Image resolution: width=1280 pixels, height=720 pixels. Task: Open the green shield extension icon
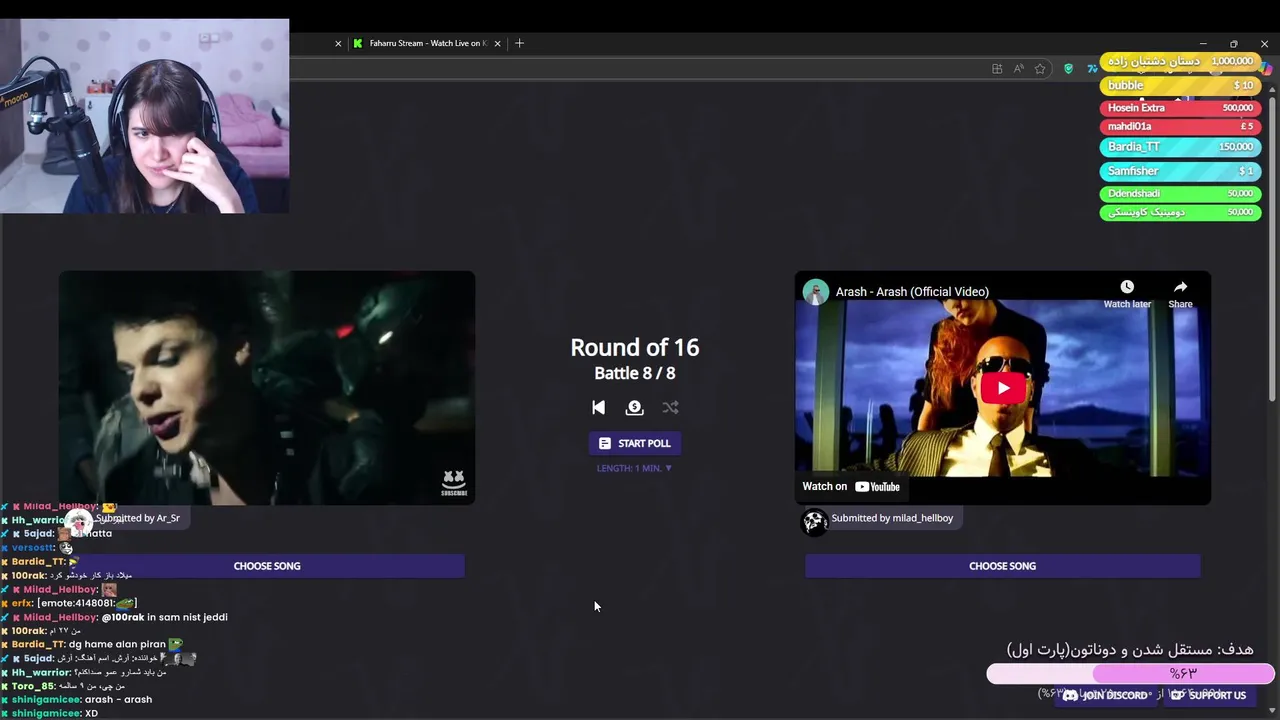(x=1068, y=68)
